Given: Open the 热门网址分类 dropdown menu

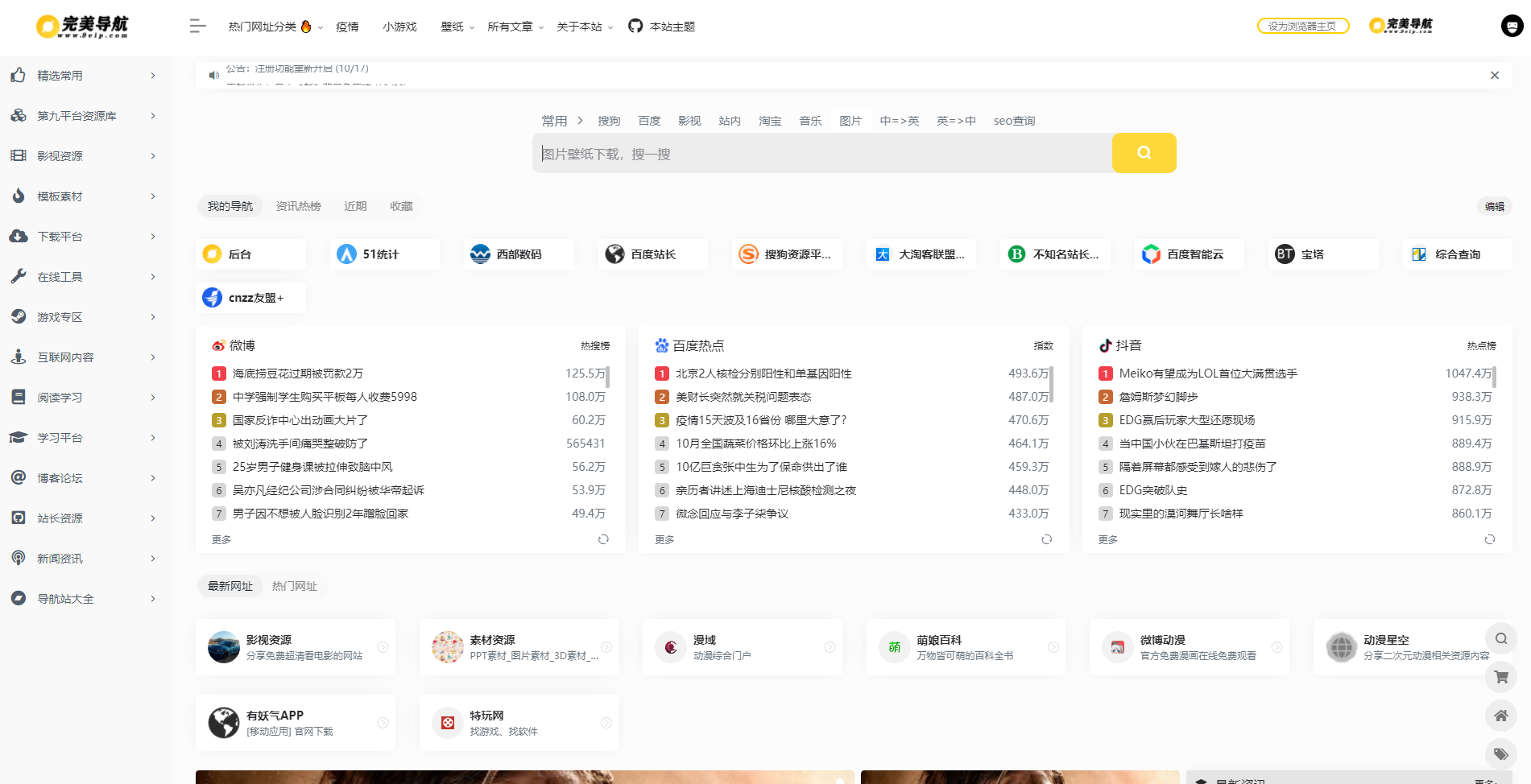Looking at the screenshot, I should click(275, 27).
